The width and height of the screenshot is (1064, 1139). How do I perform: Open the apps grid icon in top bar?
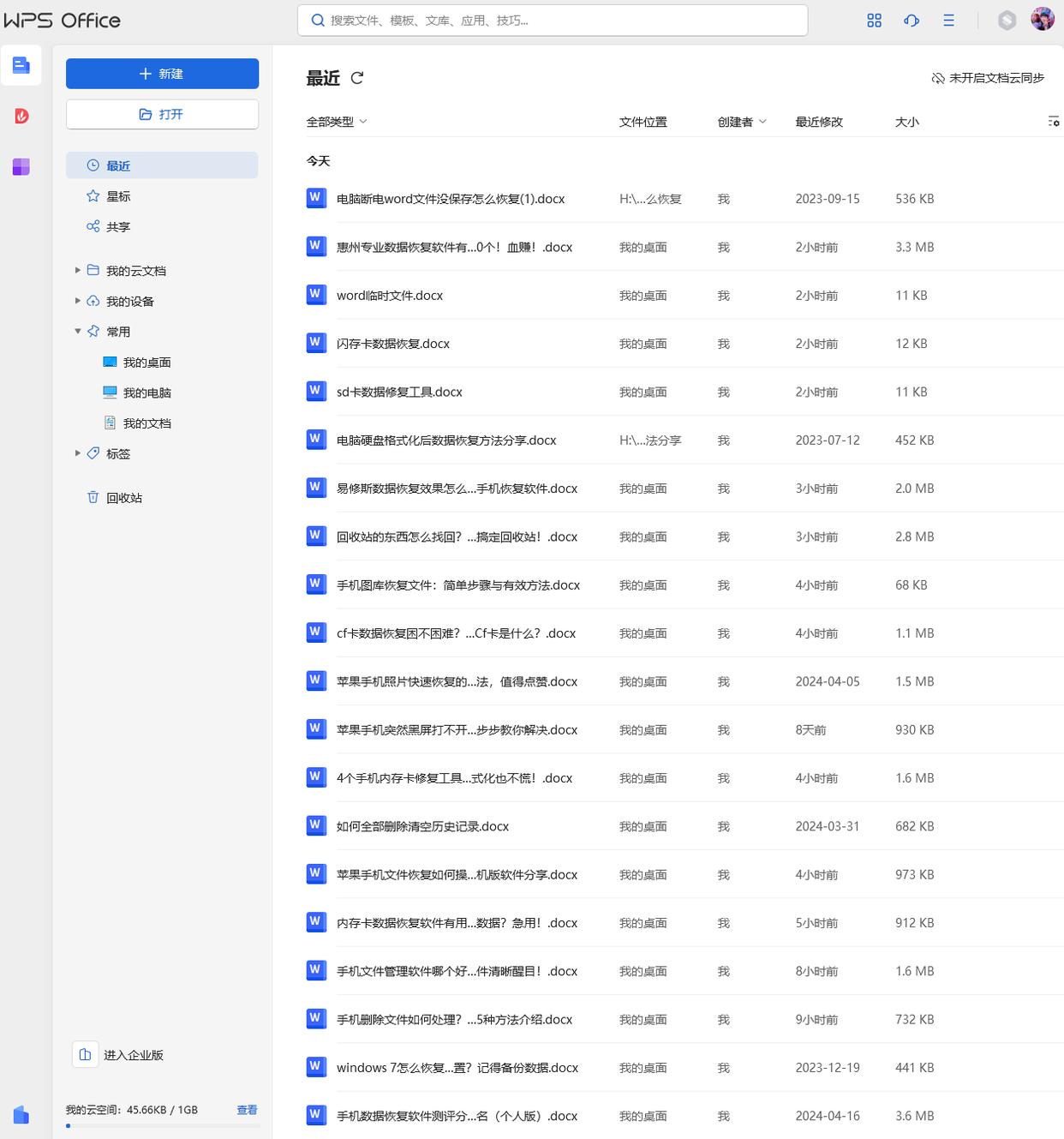[x=874, y=21]
